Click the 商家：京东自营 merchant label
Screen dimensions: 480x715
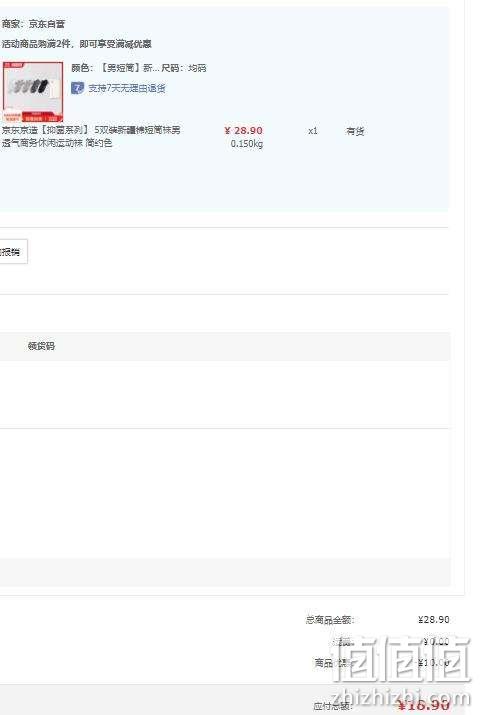coord(33,24)
